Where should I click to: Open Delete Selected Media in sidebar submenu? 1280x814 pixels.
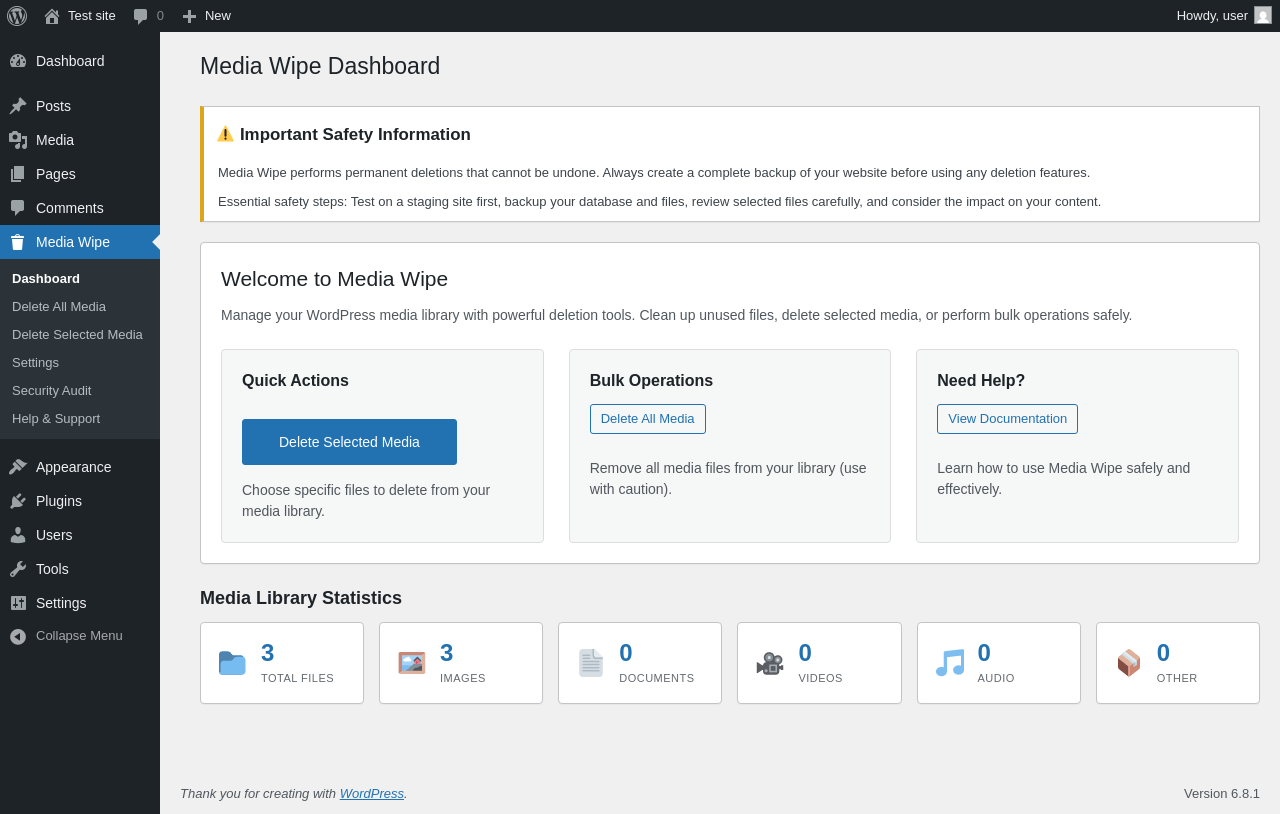[77, 334]
